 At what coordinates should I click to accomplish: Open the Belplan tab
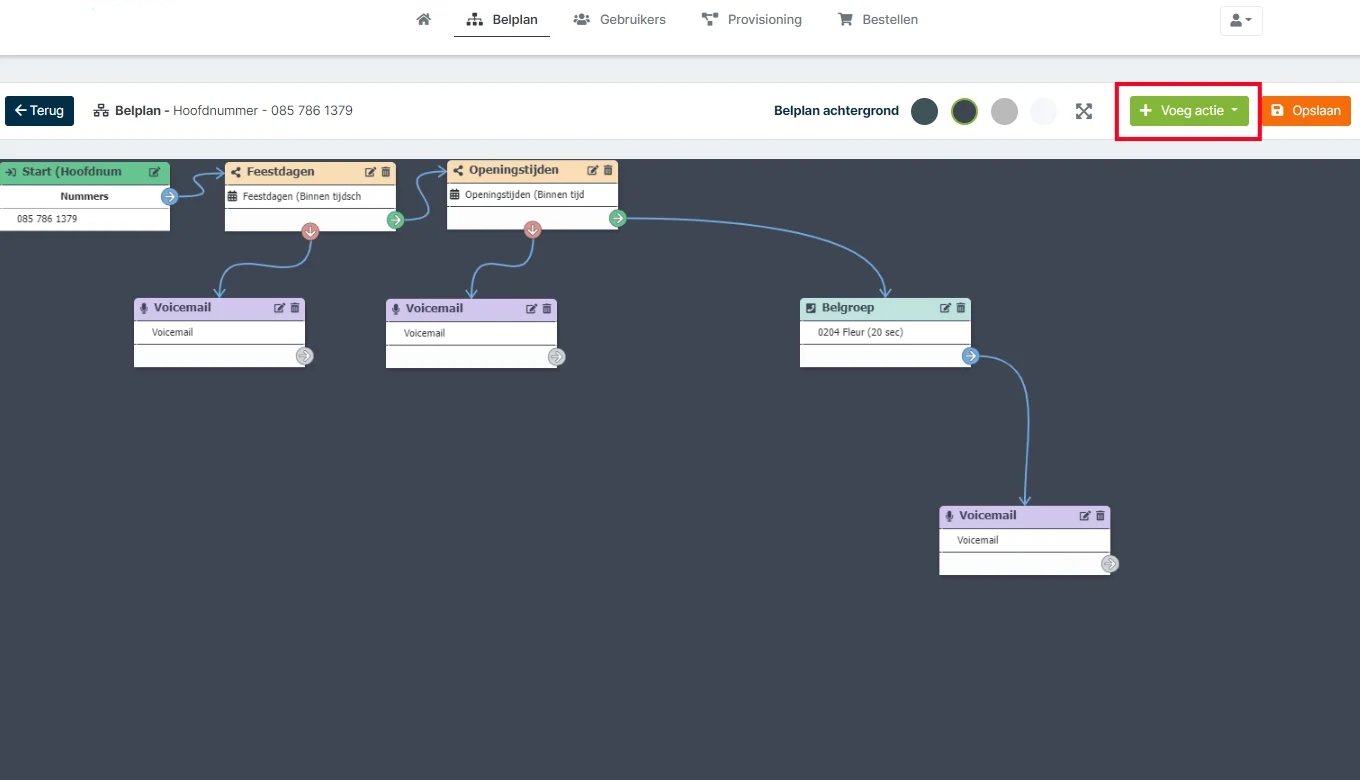coord(501,19)
